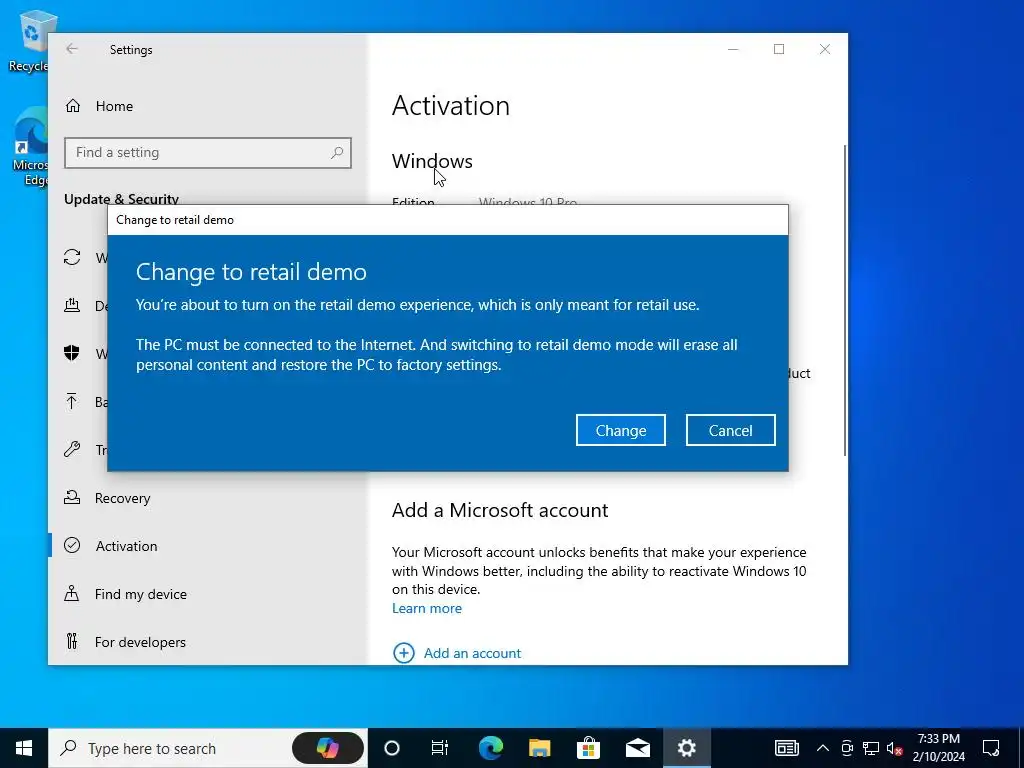Click the Change to retail demo title bar
The height and width of the screenshot is (768, 1024).
tap(448, 220)
